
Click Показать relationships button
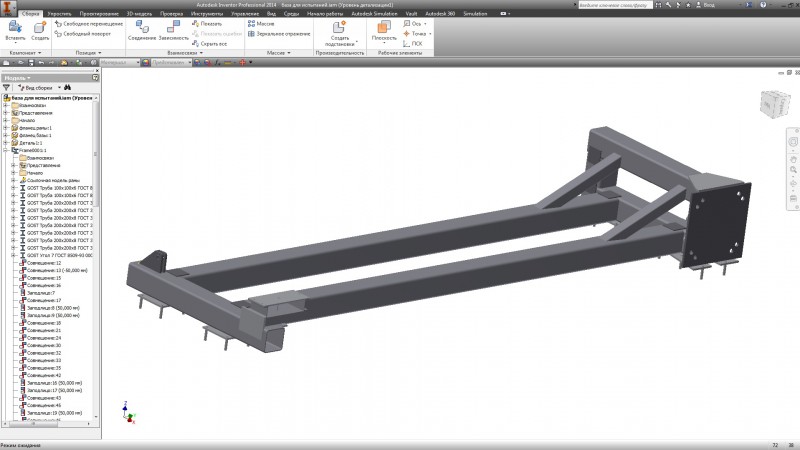pos(207,23)
